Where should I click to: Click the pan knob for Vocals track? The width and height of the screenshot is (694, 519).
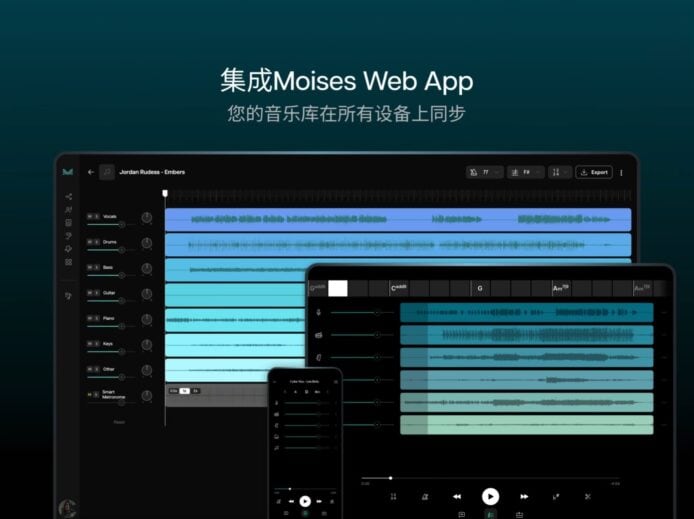tap(147, 217)
